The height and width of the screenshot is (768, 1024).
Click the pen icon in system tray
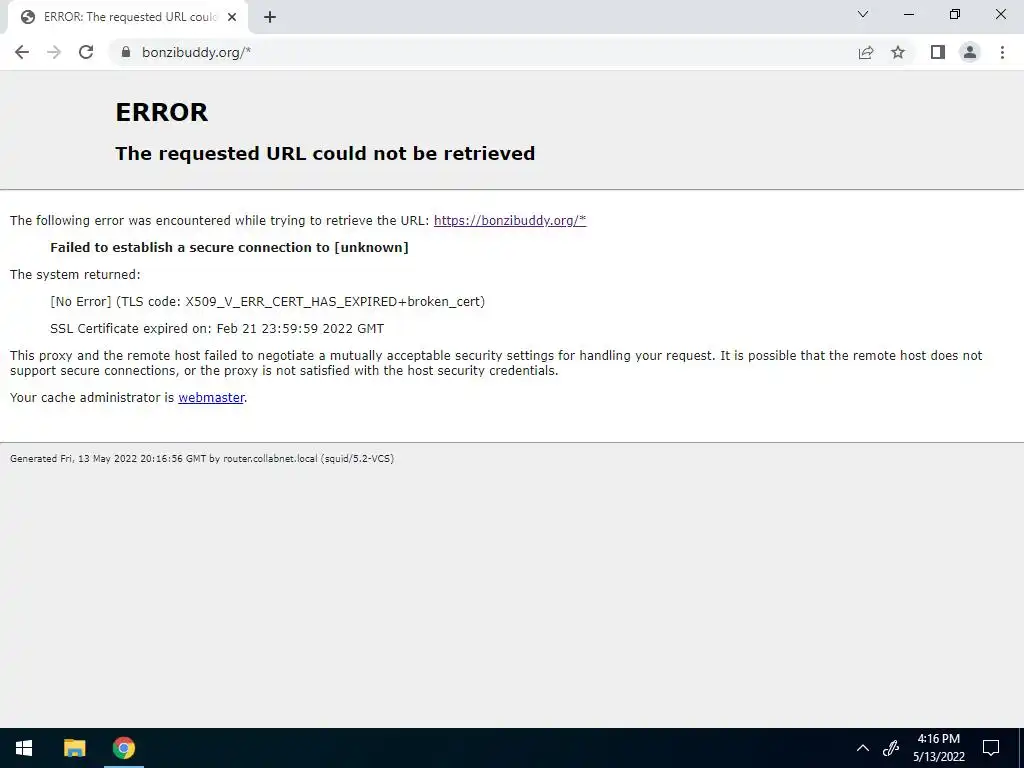[x=891, y=748]
